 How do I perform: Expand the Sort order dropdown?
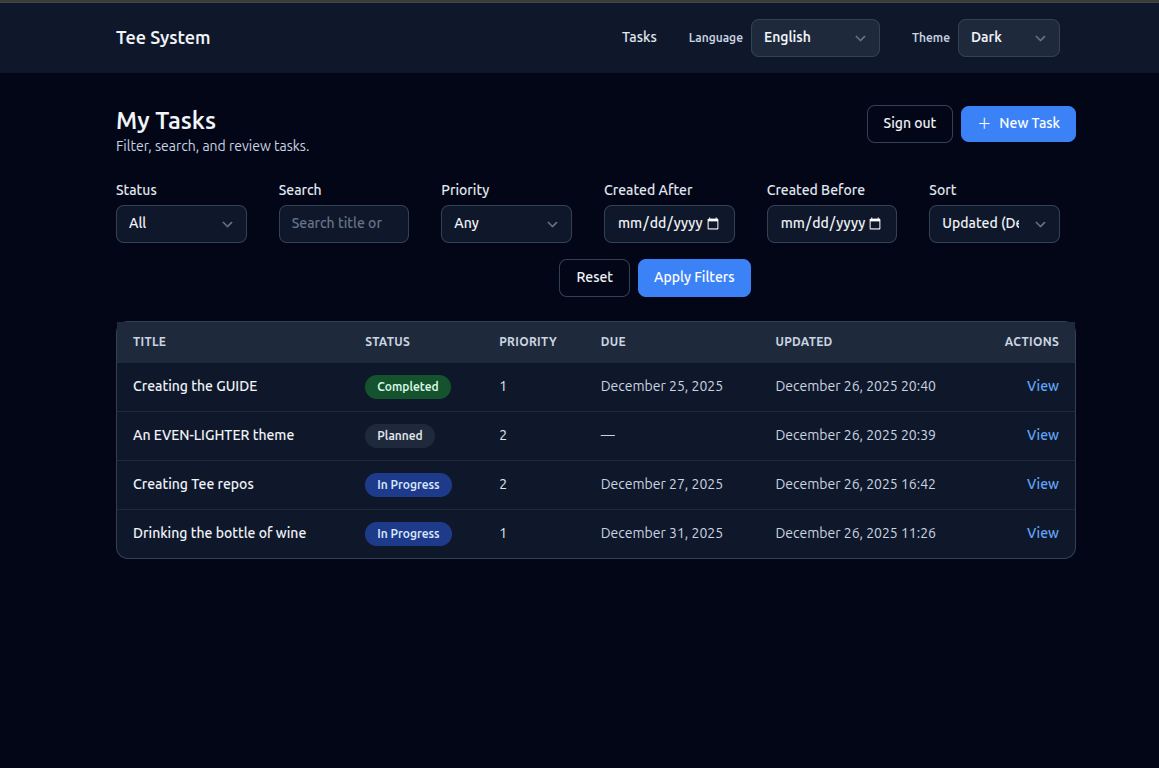click(x=994, y=224)
